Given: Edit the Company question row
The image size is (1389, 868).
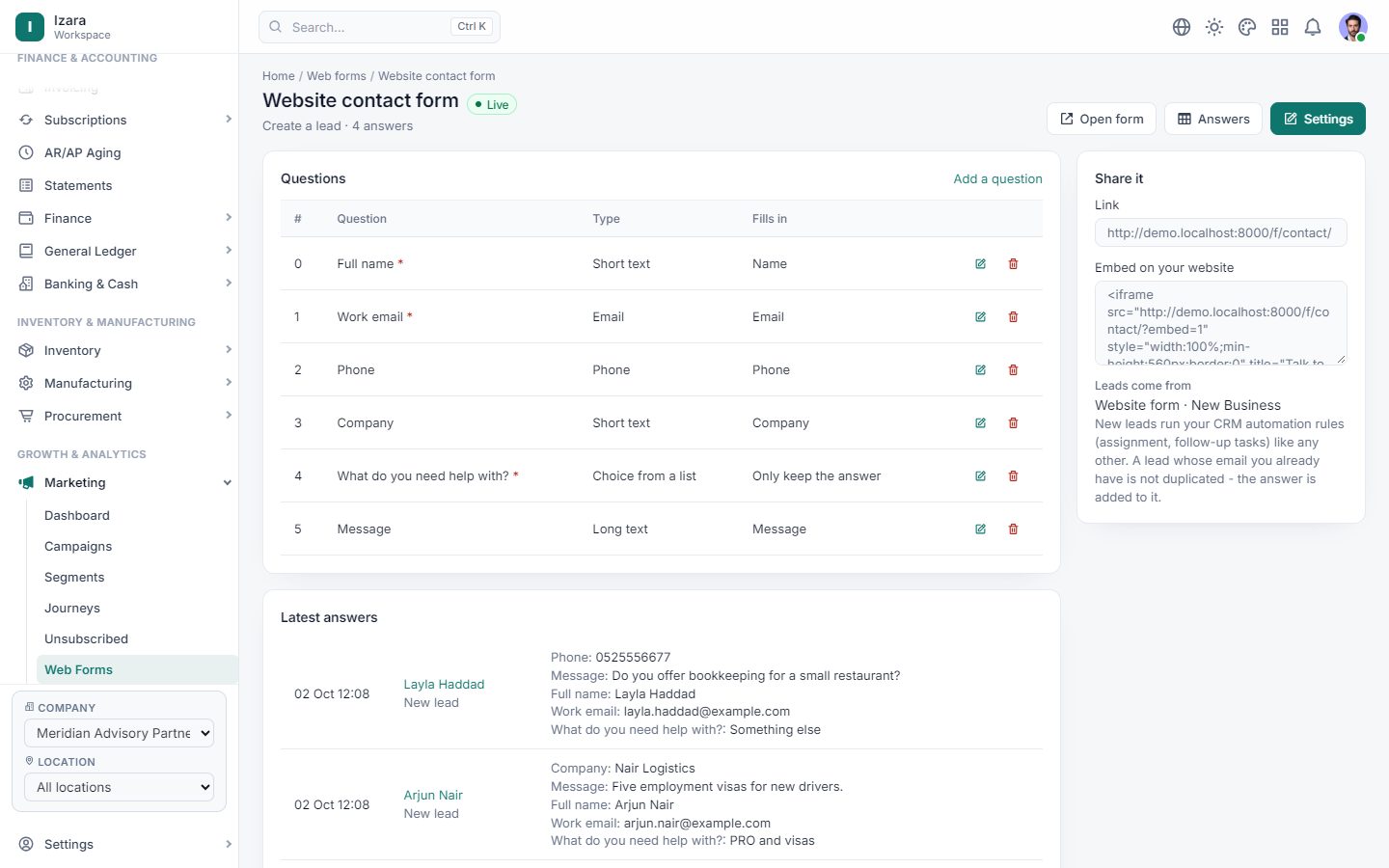Looking at the screenshot, I should pyautogui.click(x=980, y=423).
